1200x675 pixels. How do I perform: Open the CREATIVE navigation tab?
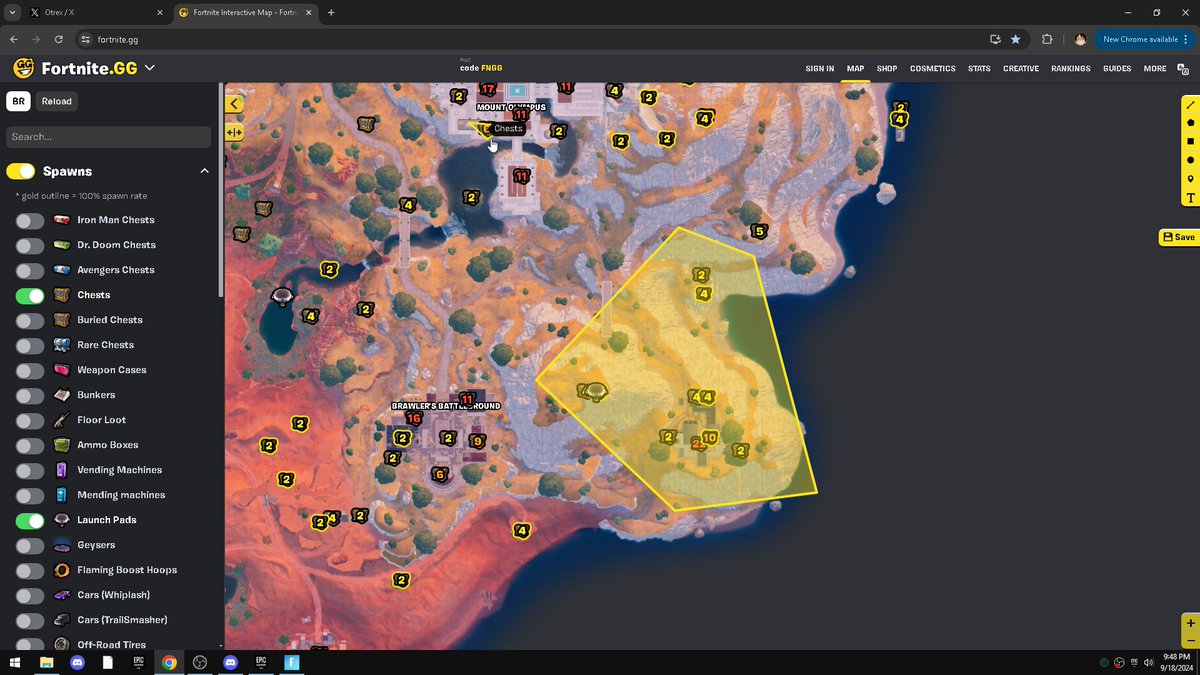point(1021,69)
